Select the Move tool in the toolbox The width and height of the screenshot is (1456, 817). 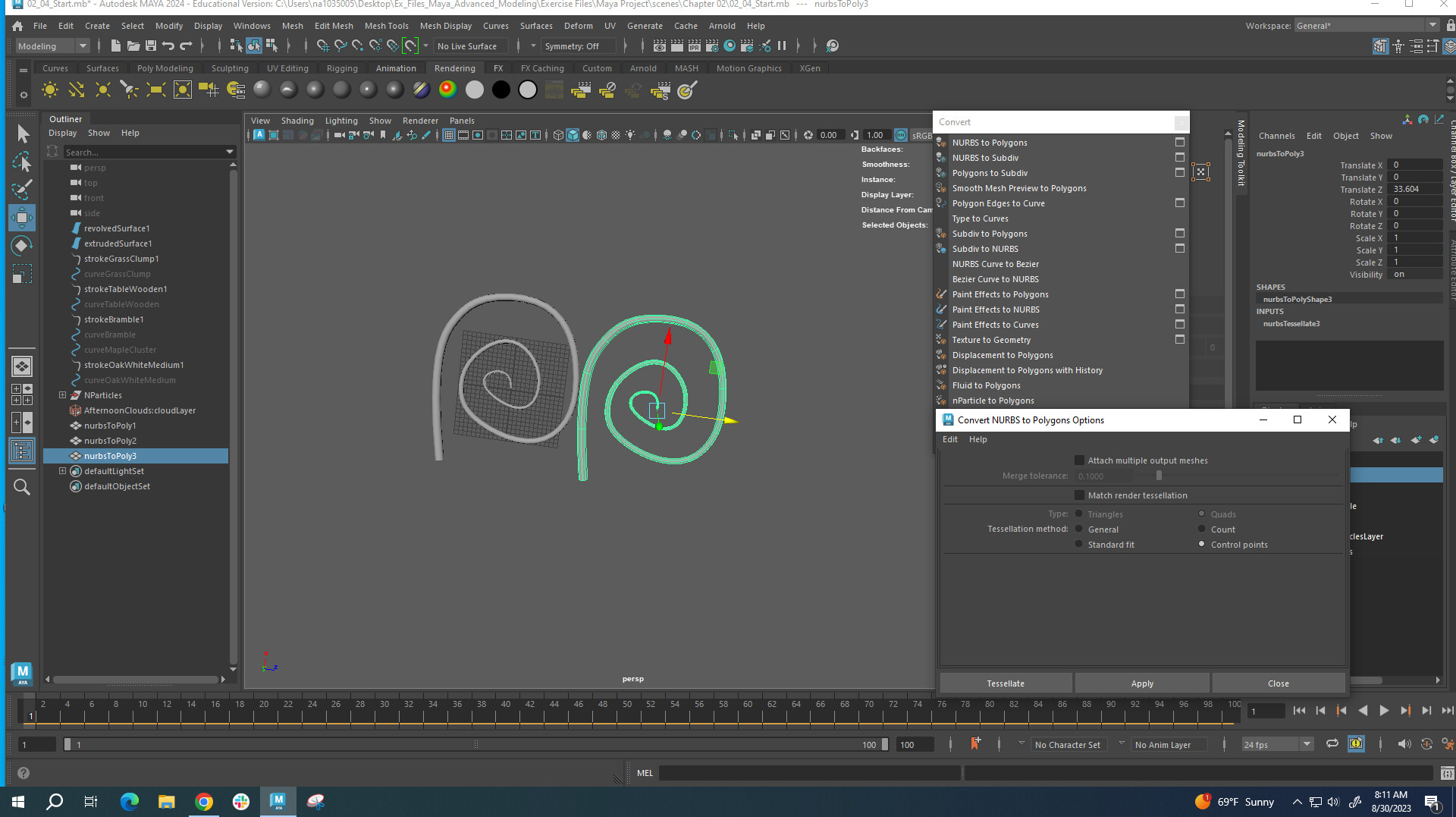point(22,218)
